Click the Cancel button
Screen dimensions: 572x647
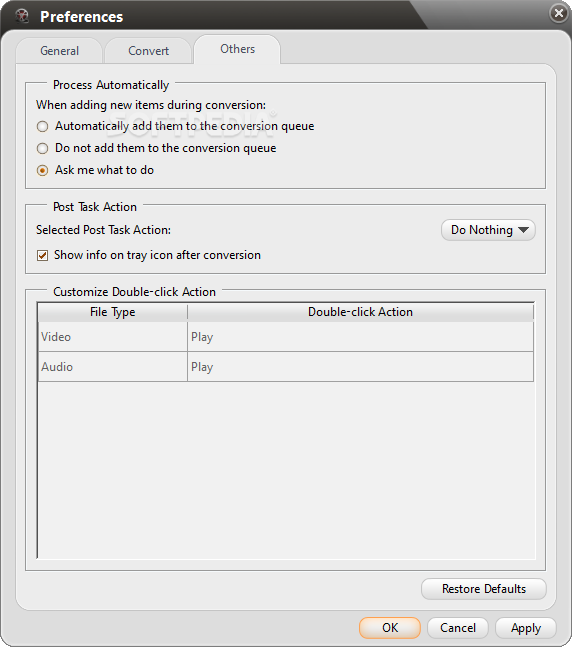coord(458,628)
